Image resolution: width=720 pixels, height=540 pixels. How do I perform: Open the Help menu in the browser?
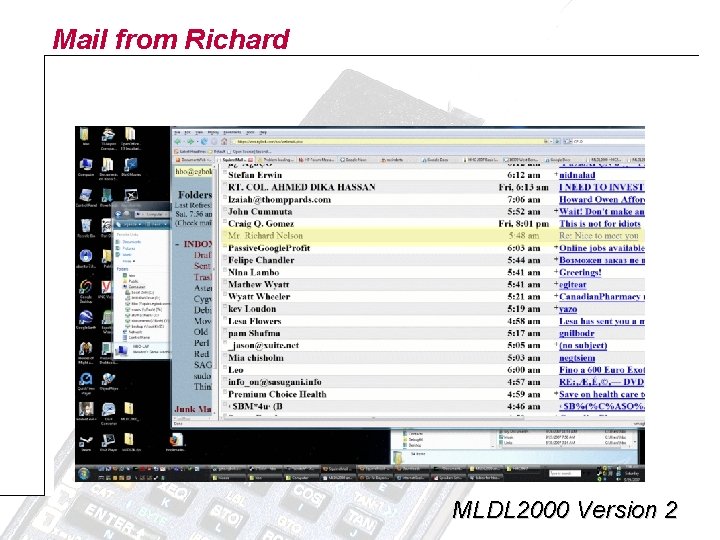pos(264,132)
